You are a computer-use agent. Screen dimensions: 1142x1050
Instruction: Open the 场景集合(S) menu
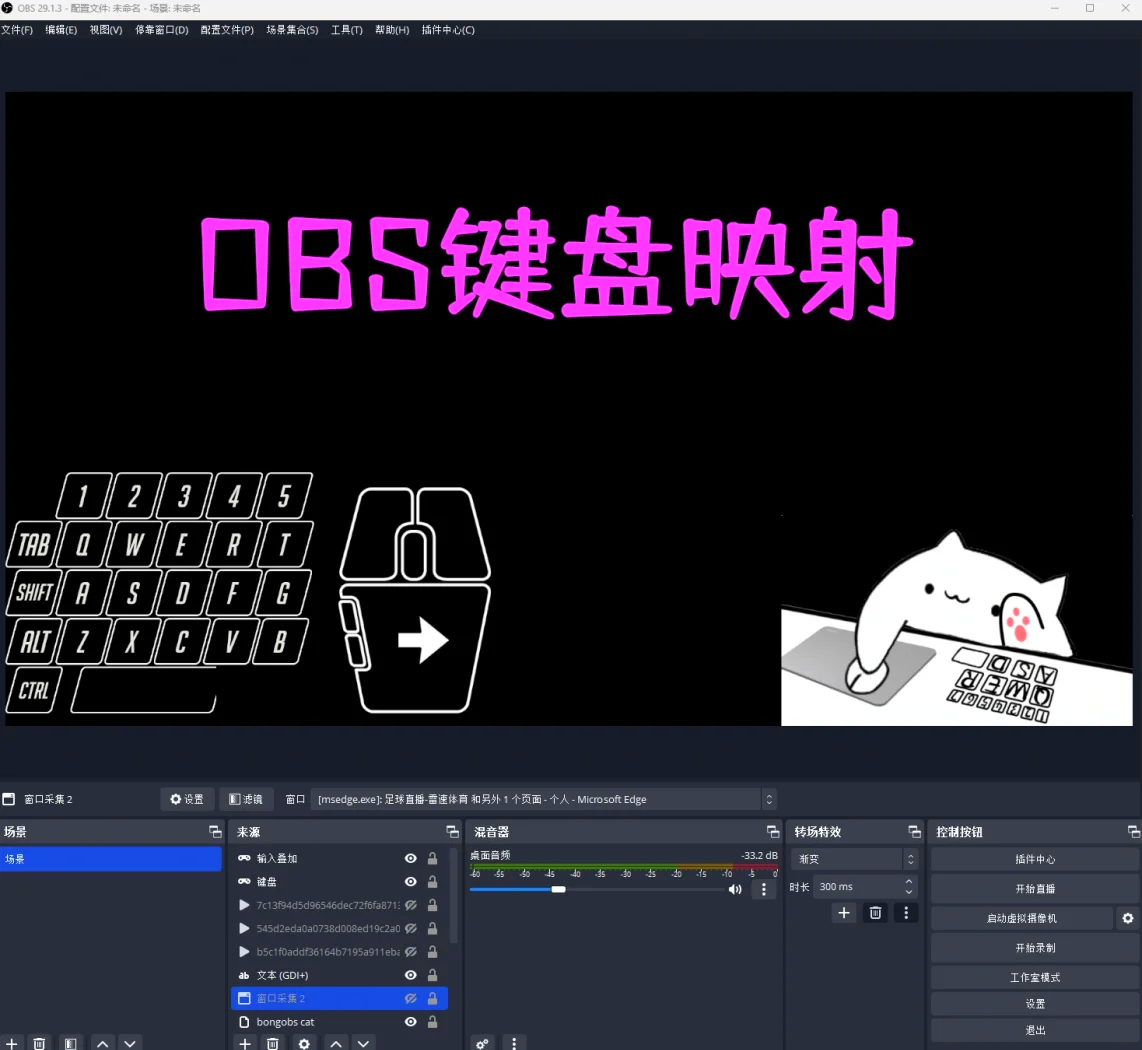[x=292, y=30]
